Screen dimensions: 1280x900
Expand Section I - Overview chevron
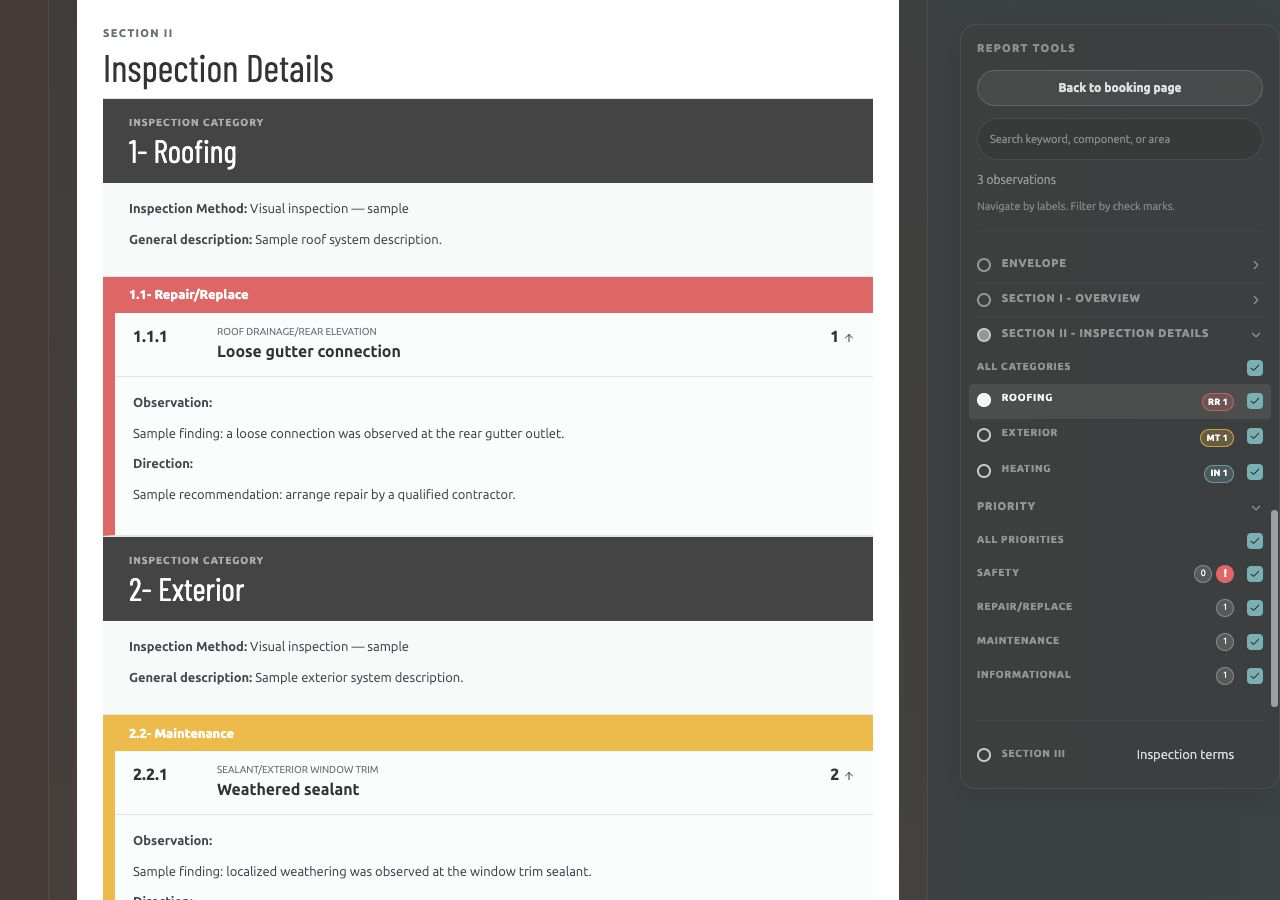coord(1255,300)
